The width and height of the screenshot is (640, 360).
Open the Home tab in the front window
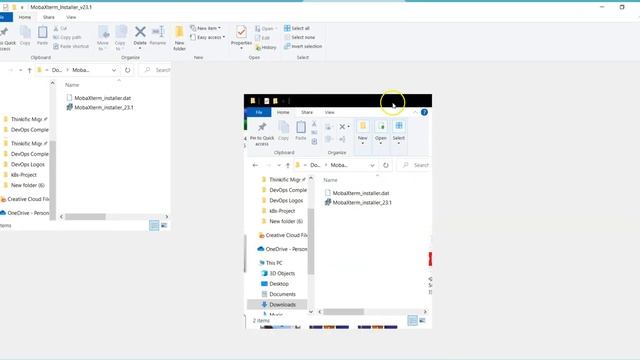(x=283, y=112)
